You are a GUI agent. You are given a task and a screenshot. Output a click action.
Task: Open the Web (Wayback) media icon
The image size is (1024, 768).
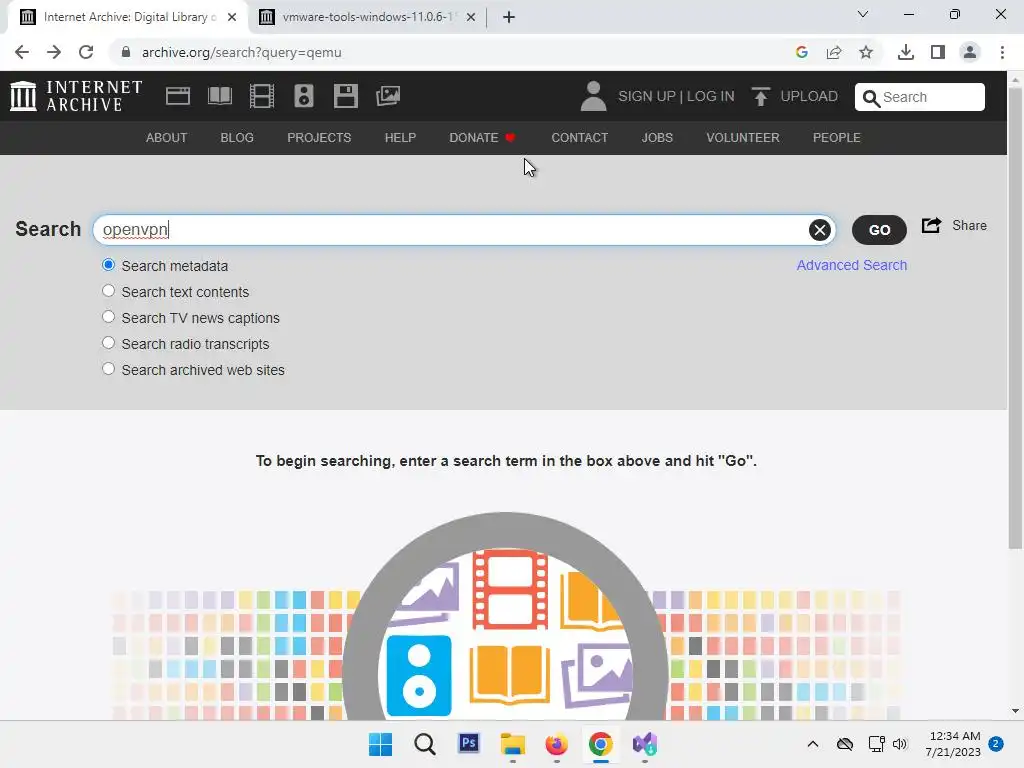point(178,96)
